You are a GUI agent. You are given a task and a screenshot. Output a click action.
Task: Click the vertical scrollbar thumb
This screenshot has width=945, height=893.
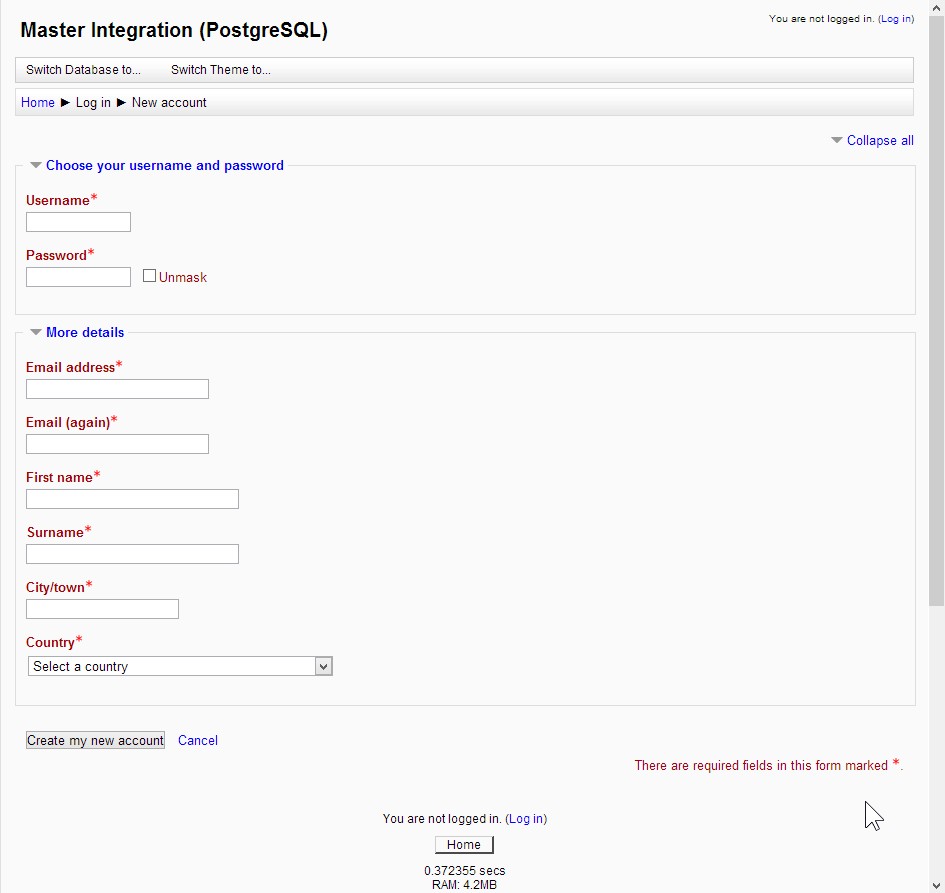point(937,311)
